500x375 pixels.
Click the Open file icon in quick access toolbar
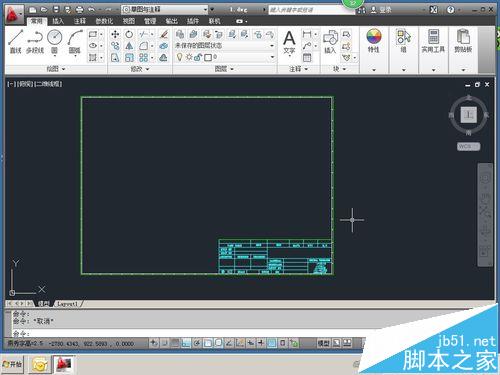(x=44, y=10)
